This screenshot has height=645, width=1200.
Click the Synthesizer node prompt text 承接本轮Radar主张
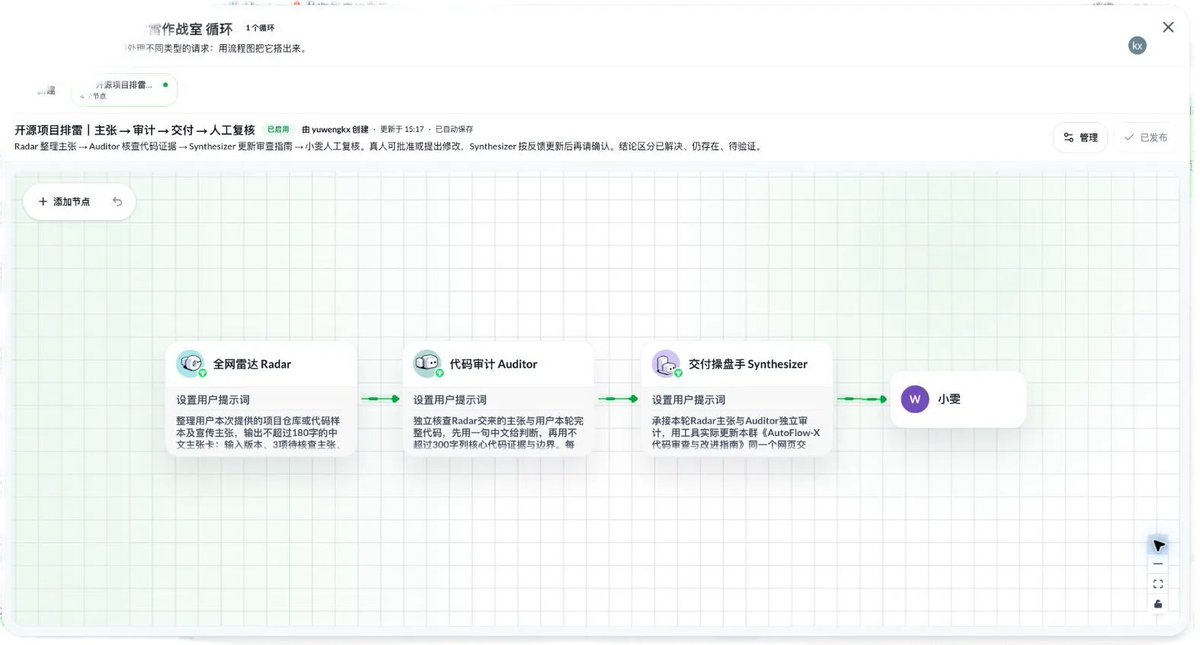[x=738, y=431]
